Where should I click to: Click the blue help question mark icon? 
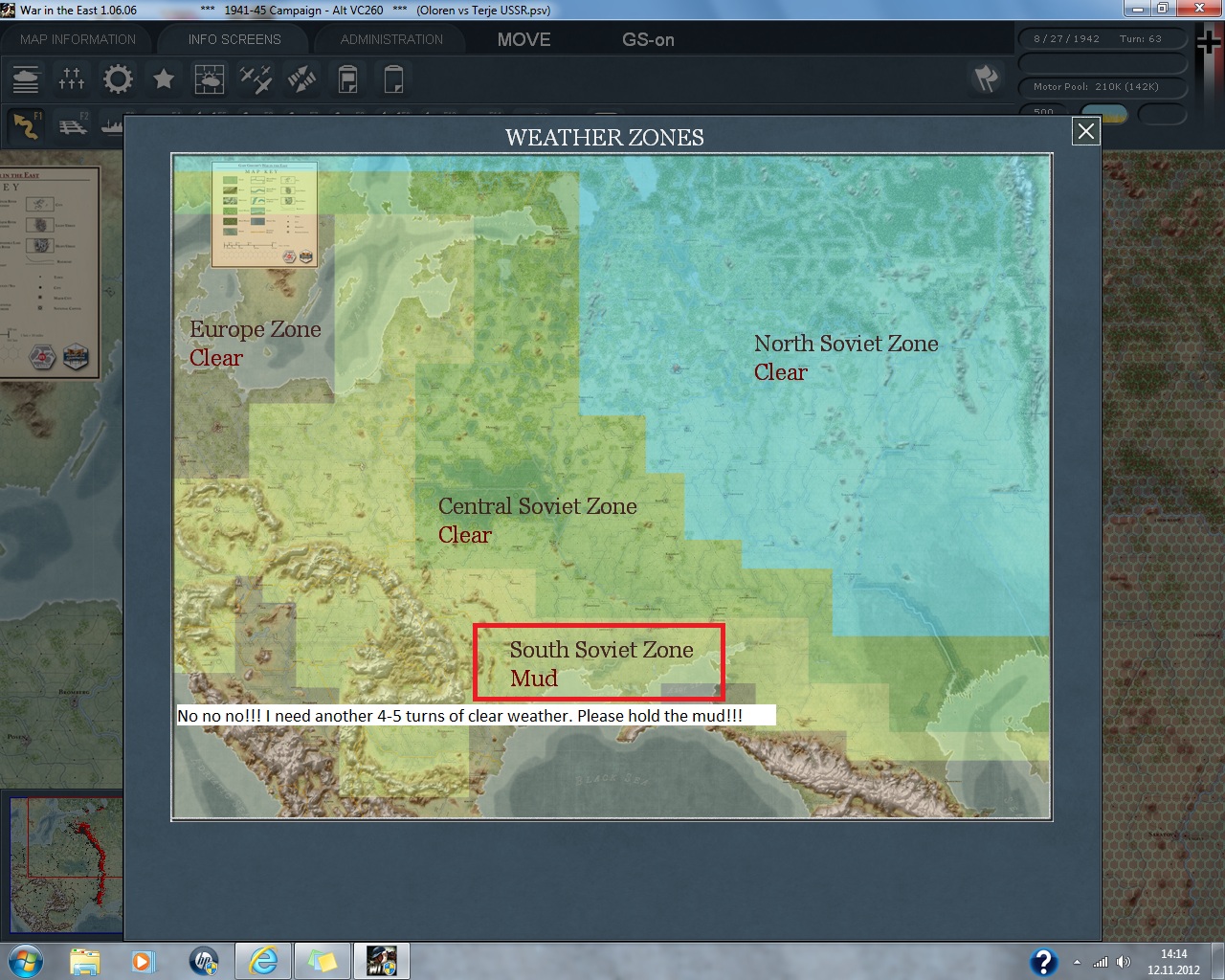tap(1043, 962)
